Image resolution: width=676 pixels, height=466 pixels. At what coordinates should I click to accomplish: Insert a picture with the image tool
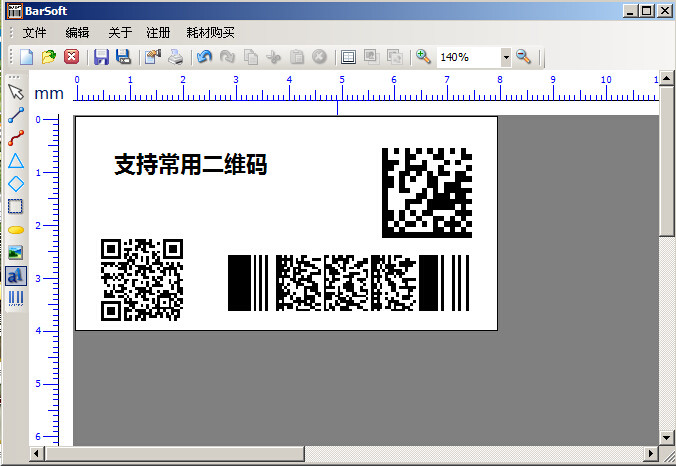click(x=16, y=253)
